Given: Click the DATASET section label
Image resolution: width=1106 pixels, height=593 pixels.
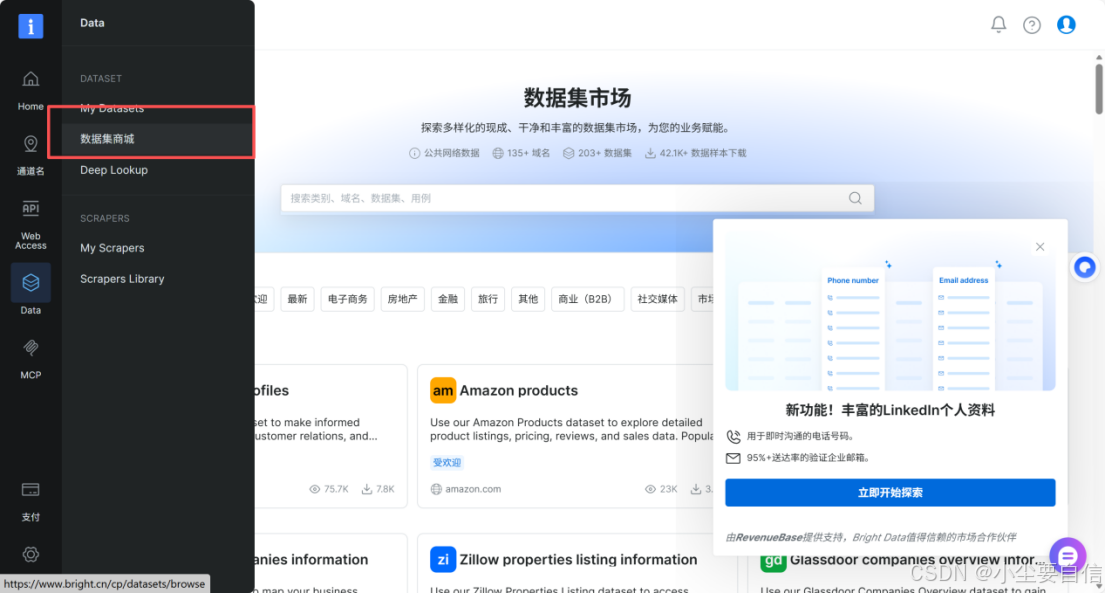Looking at the screenshot, I should pyautogui.click(x=101, y=78).
